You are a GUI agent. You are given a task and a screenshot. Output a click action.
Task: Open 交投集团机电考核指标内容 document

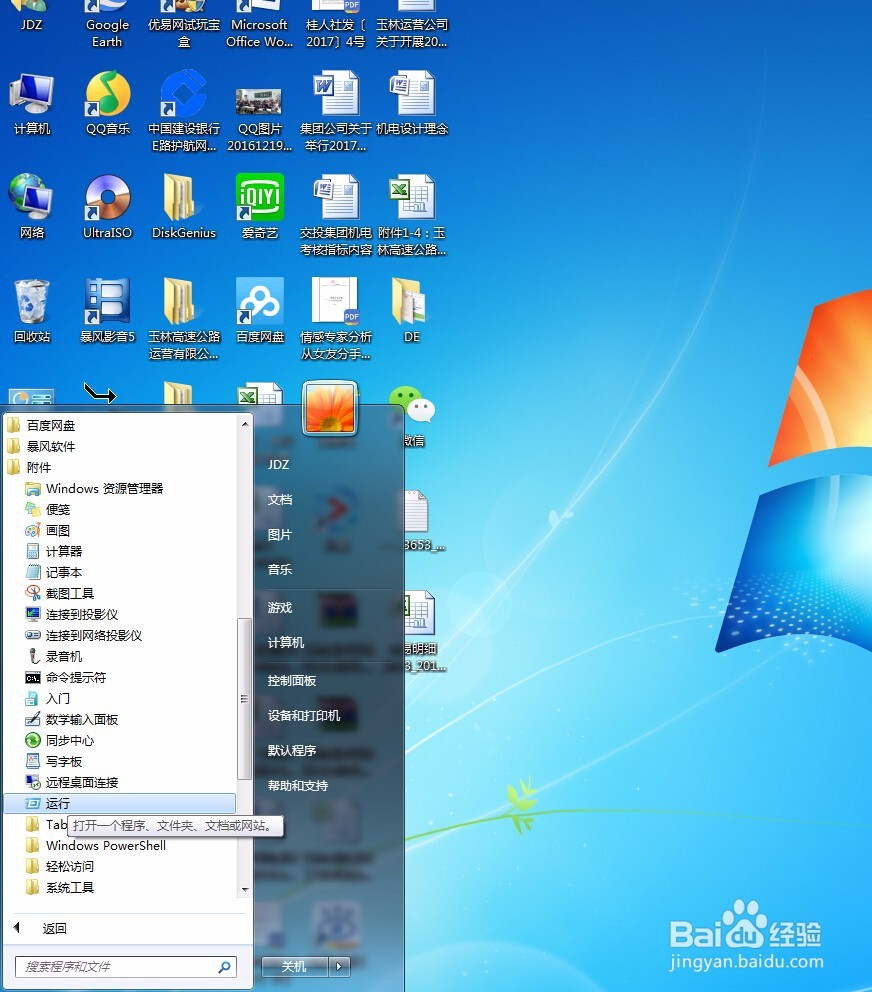point(335,216)
